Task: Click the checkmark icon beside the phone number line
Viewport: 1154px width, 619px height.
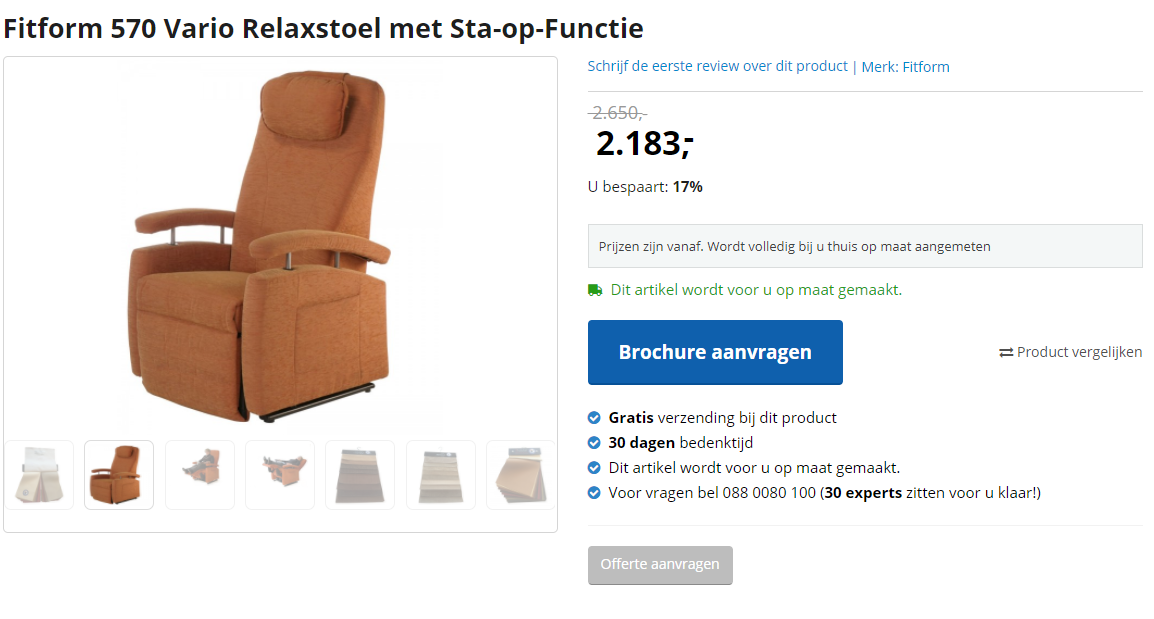Action: 594,493
